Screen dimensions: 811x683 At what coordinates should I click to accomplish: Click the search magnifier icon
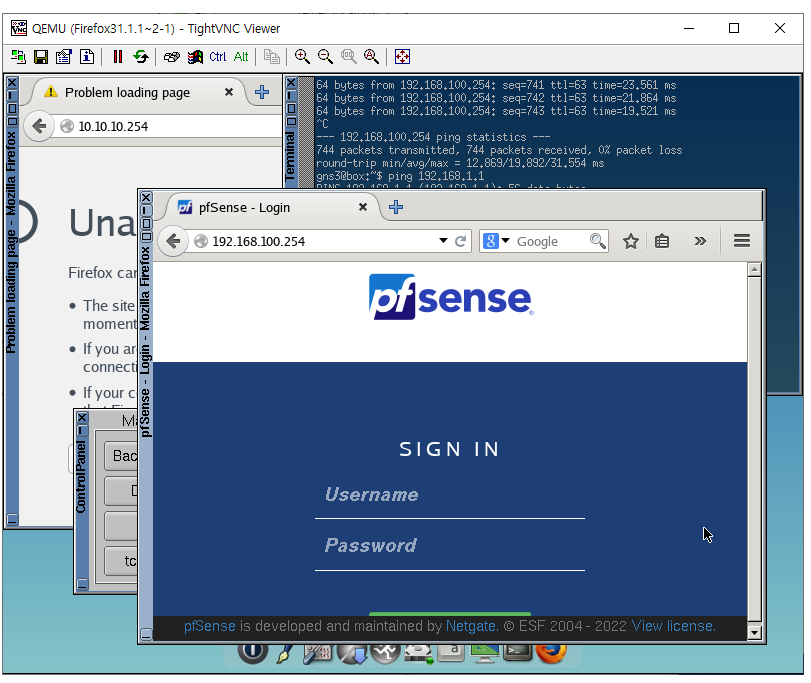[597, 241]
